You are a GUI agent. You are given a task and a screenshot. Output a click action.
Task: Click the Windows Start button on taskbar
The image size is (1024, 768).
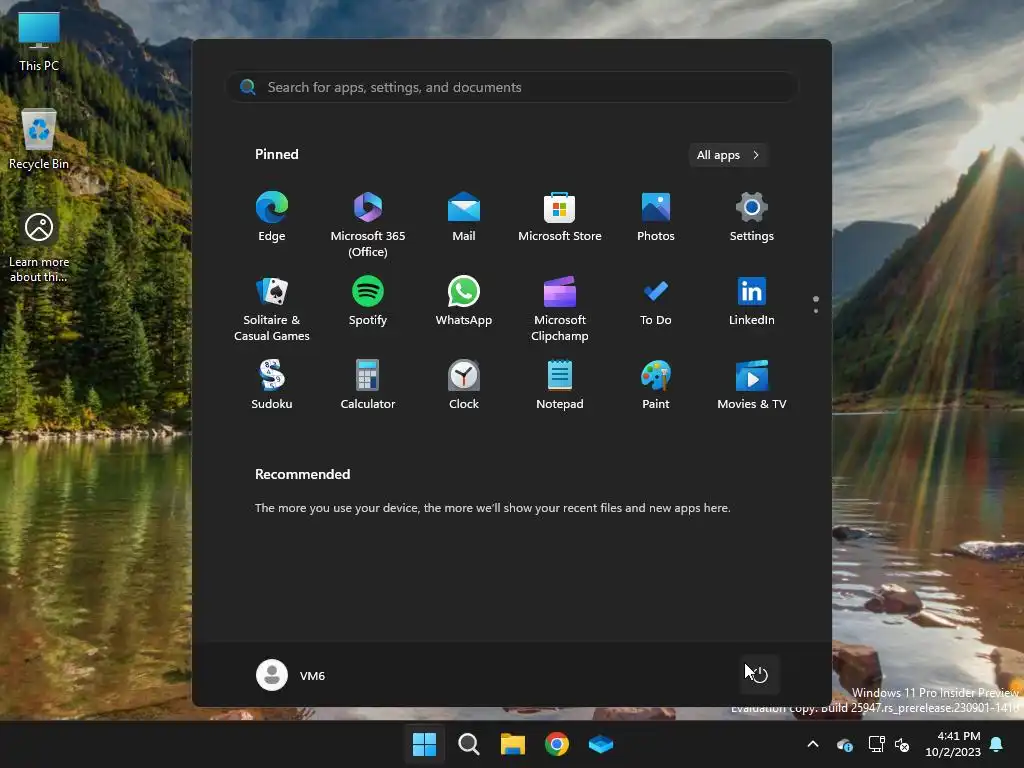[424, 744]
